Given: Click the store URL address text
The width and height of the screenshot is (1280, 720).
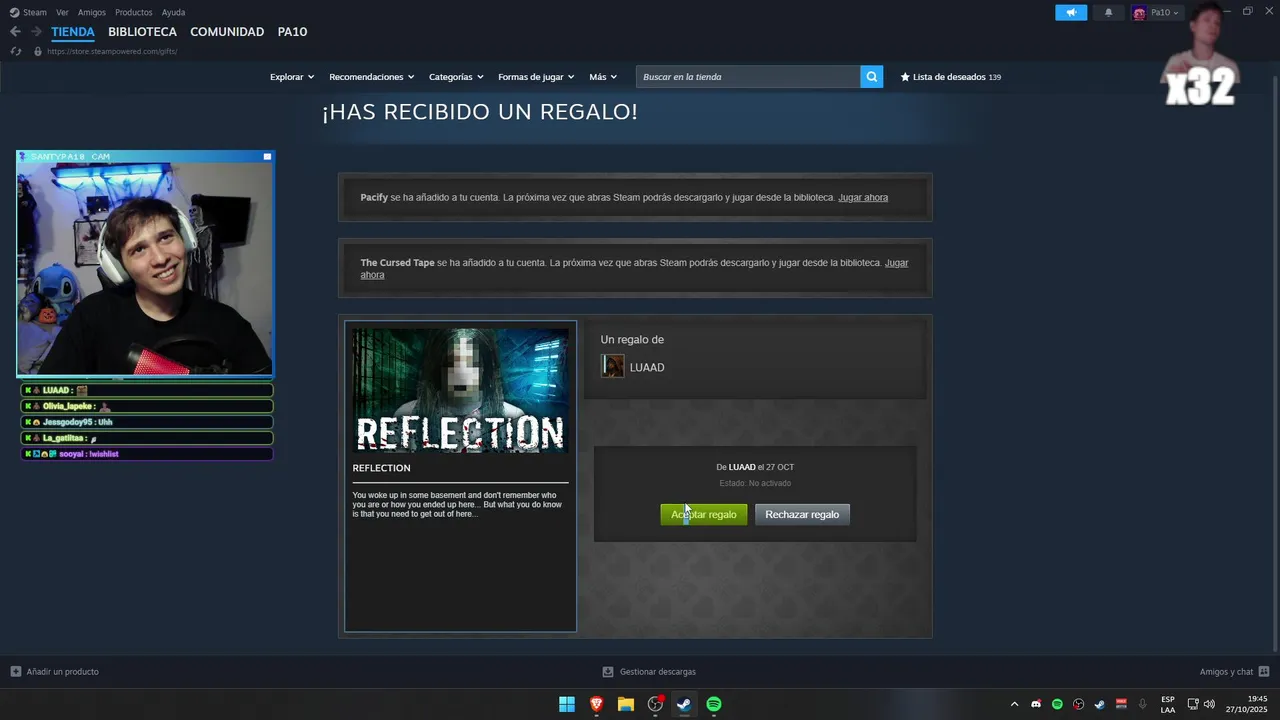Looking at the screenshot, I should click(x=112, y=51).
